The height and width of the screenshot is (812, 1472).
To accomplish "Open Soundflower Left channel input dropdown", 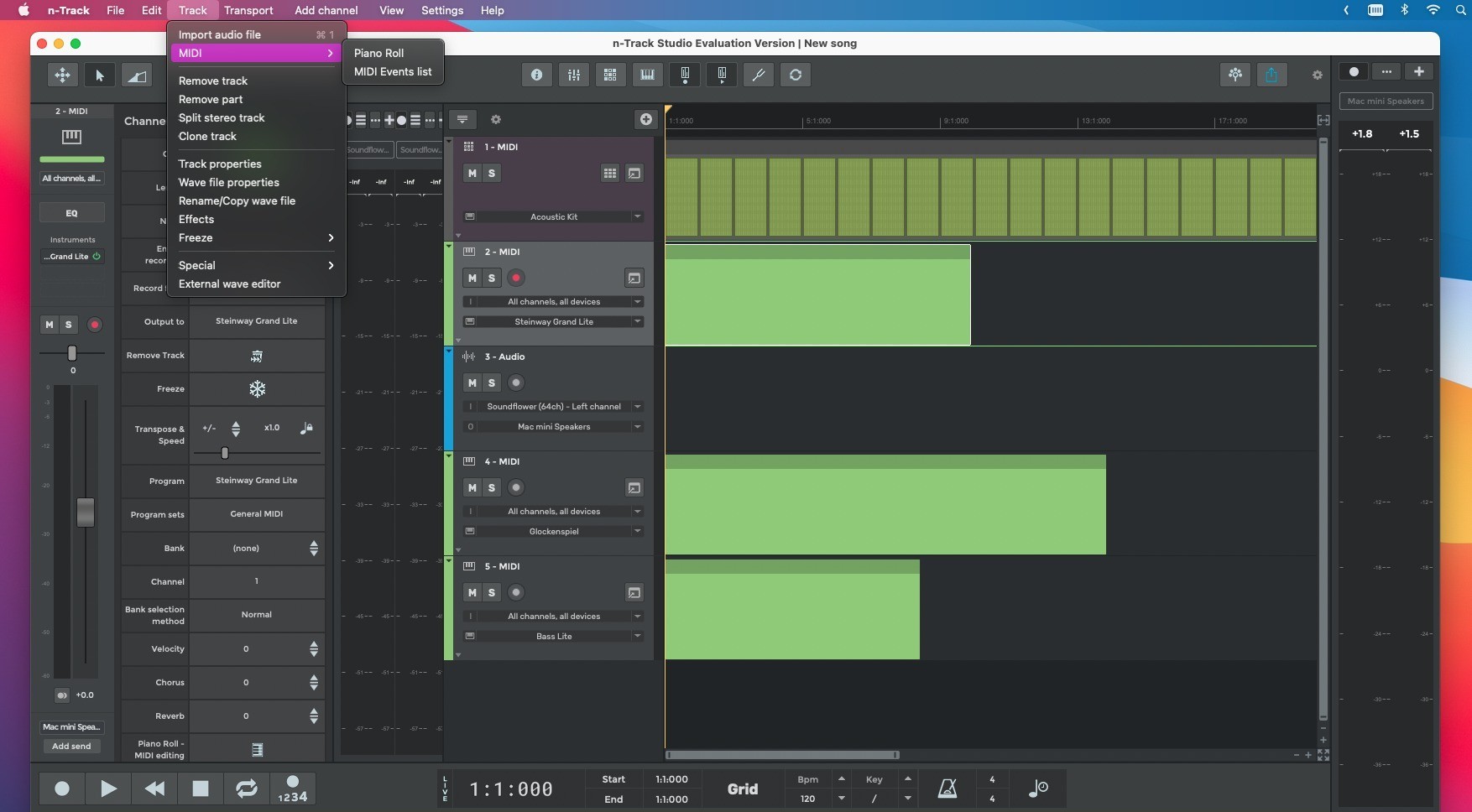I will [554, 406].
